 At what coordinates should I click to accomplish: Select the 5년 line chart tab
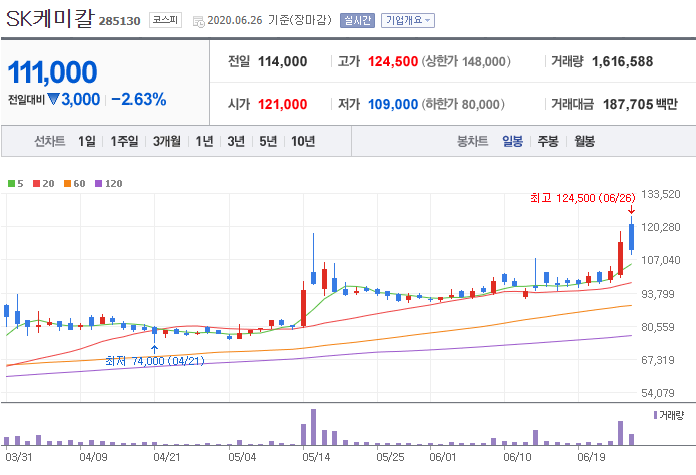tap(268, 141)
